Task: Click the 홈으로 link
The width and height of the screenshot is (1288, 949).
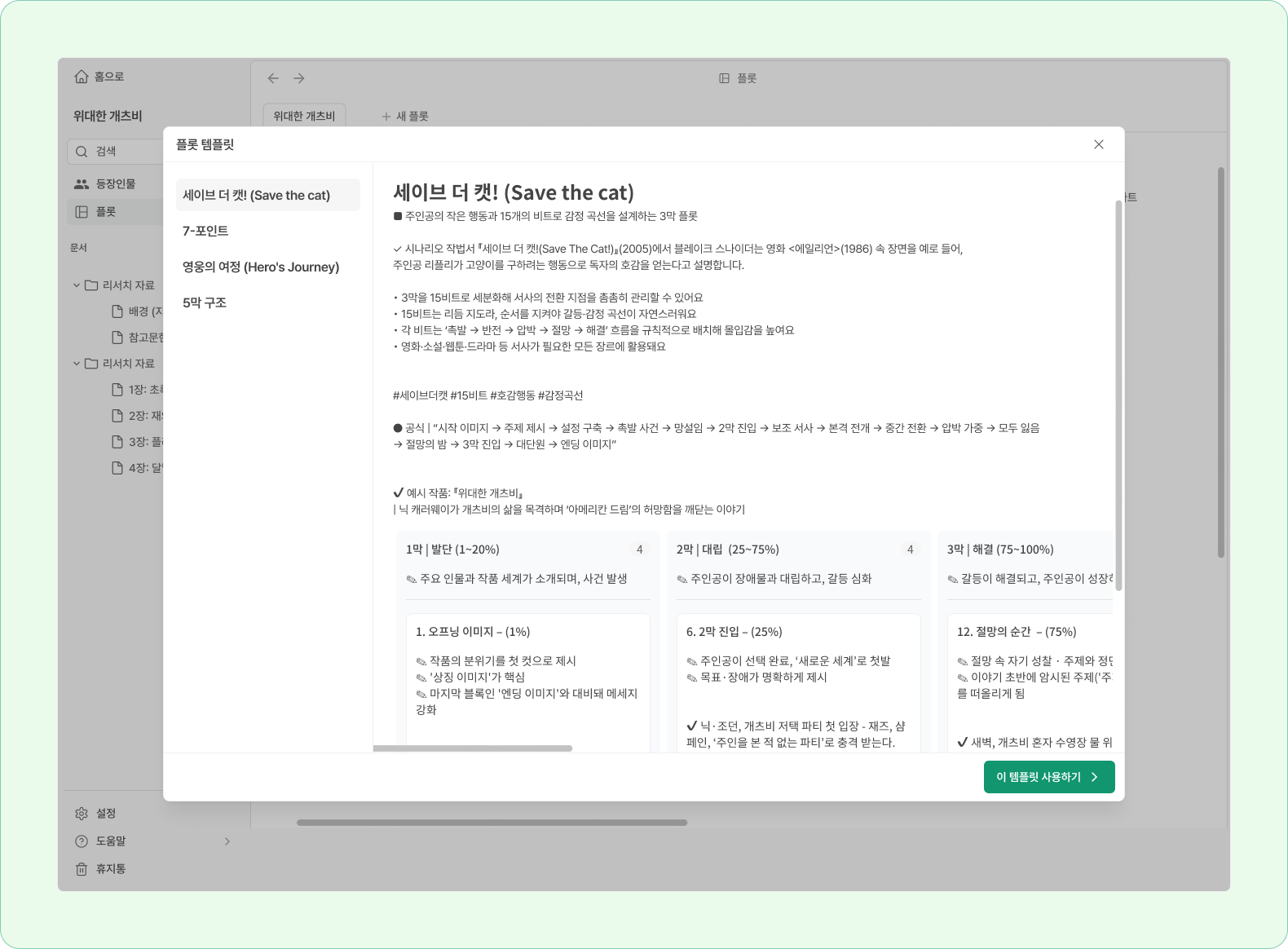Action: click(109, 77)
